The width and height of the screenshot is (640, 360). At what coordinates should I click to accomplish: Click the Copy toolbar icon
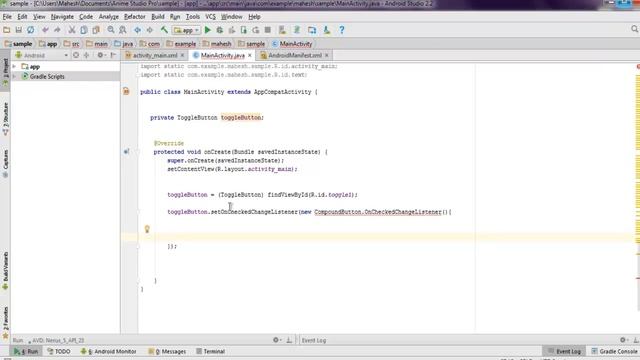84,30
